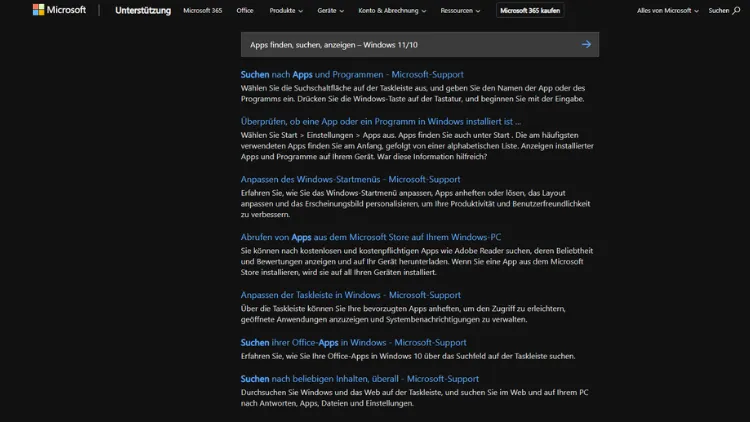Open Überprüfen, ob eine App installiert ist result
750x422 pixels.
[x=381, y=122]
